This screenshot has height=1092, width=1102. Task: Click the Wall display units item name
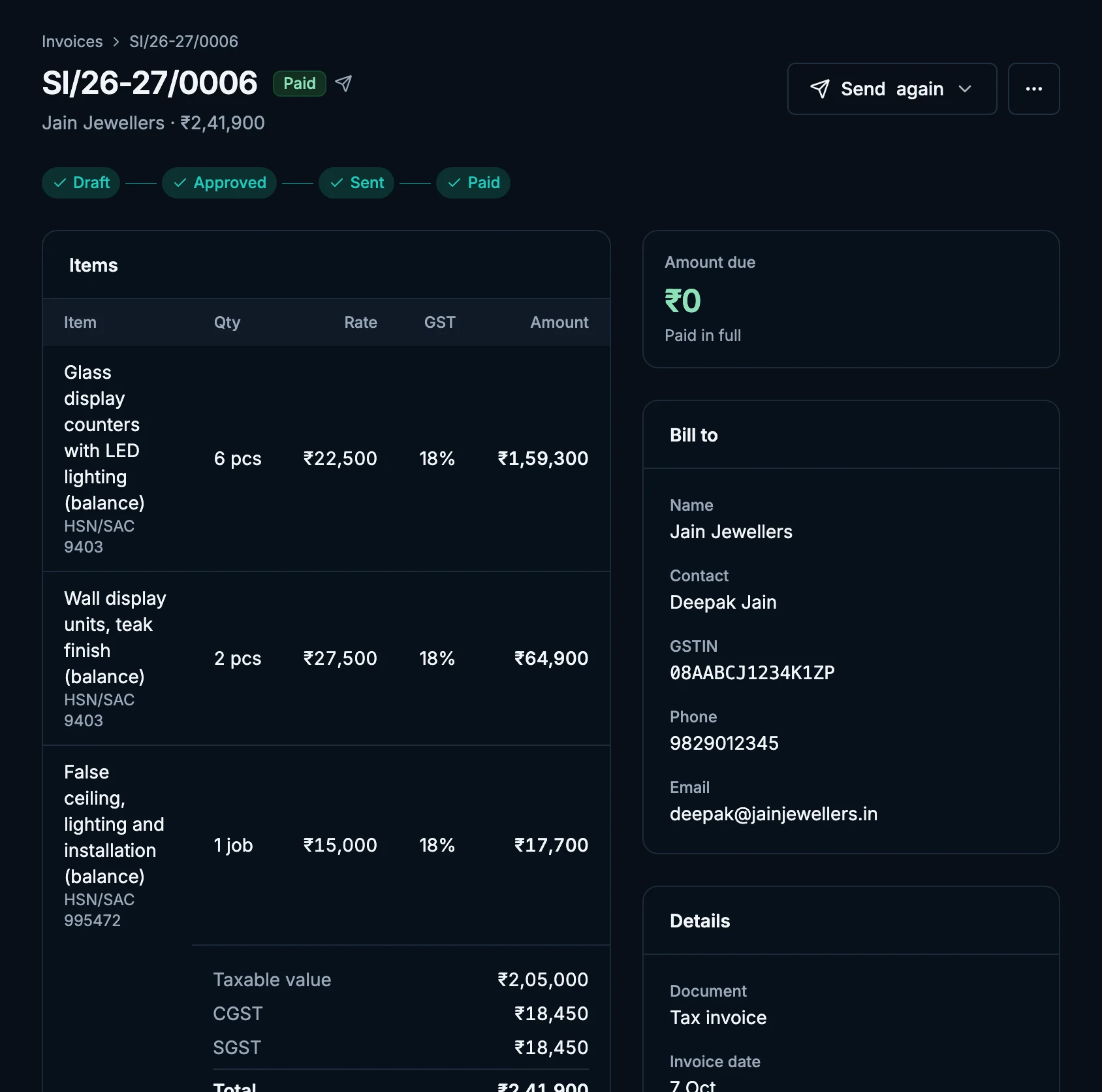[x=115, y=637]
